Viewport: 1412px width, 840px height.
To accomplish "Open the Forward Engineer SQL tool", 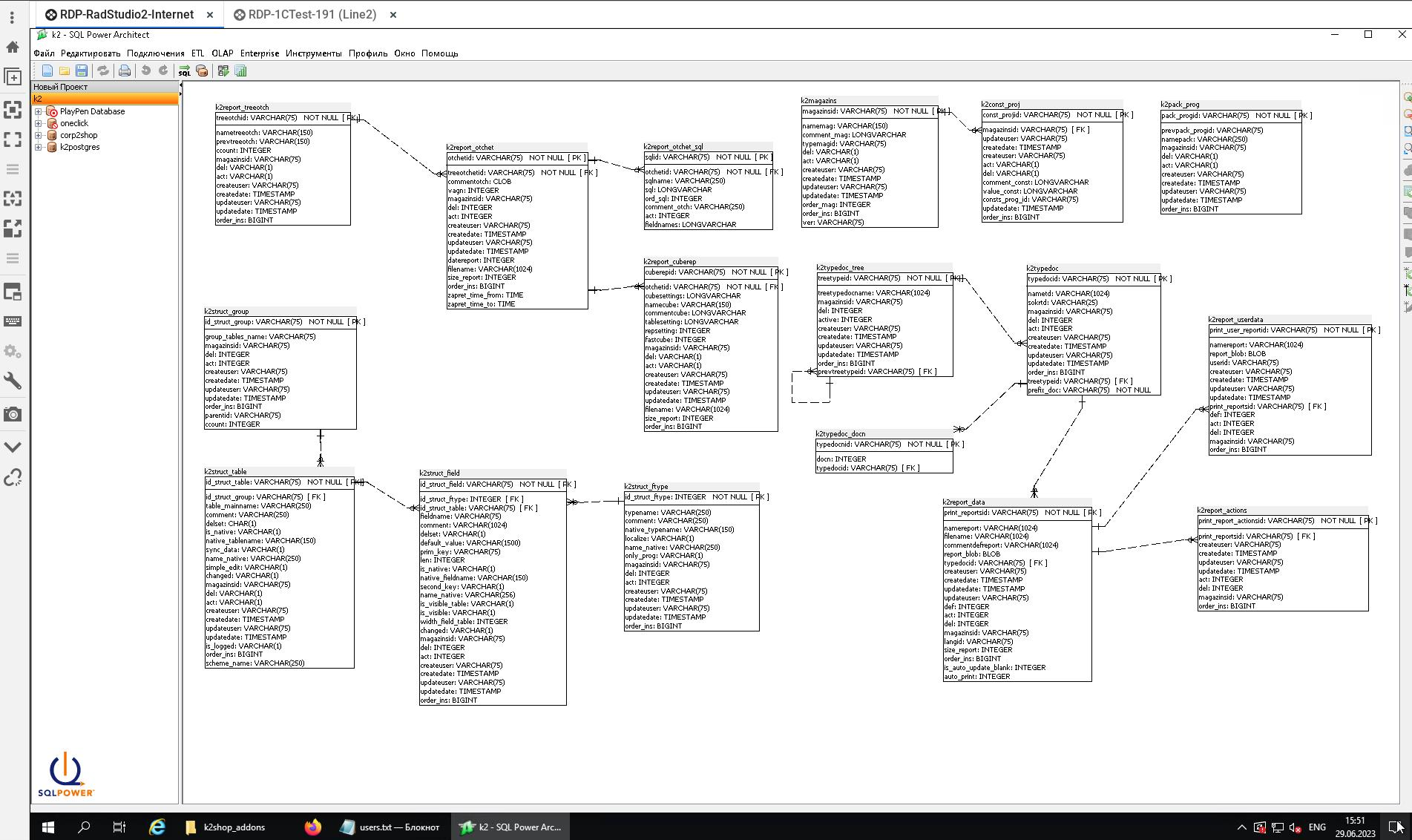I will 184,71.
